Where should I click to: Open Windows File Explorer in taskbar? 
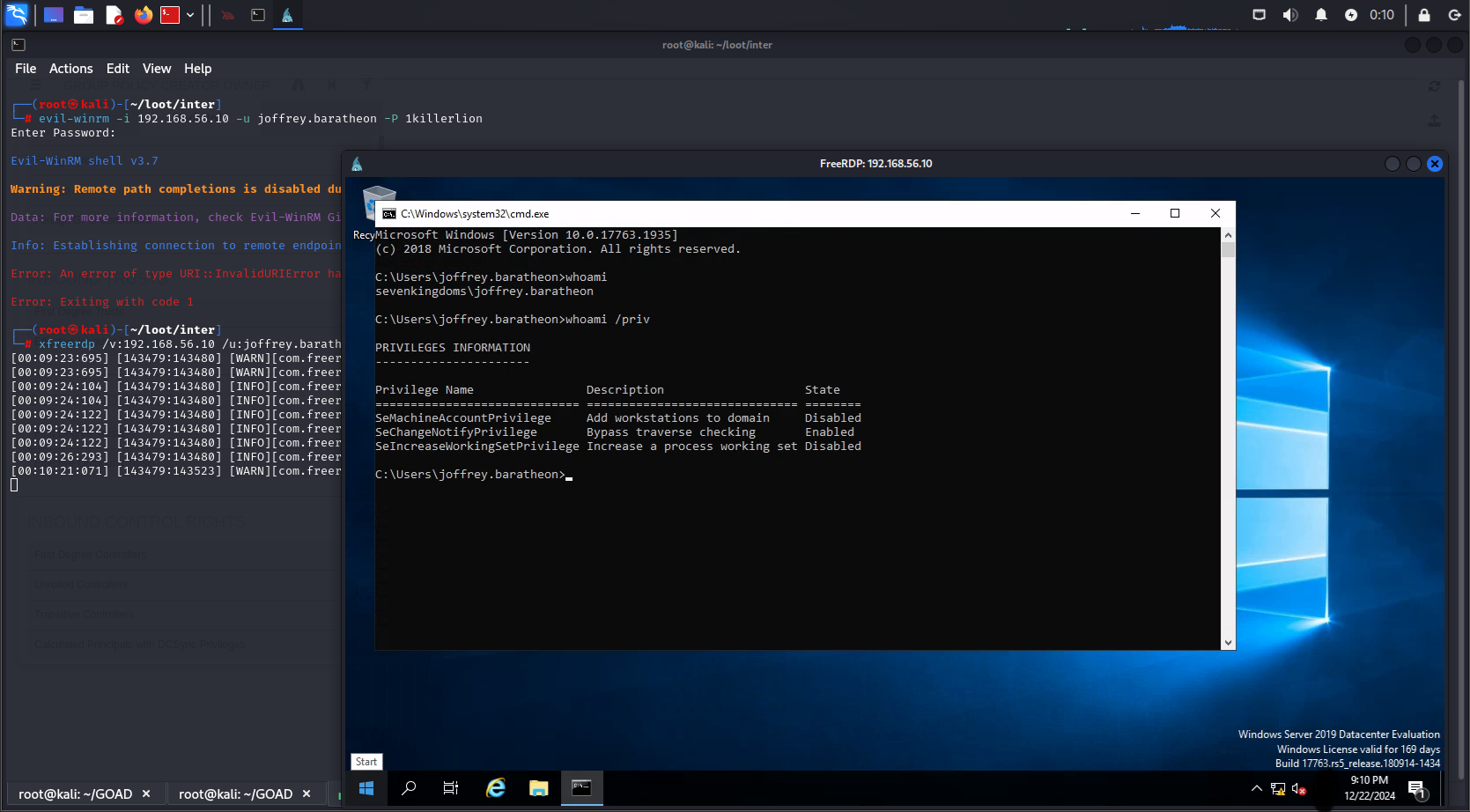539,788
